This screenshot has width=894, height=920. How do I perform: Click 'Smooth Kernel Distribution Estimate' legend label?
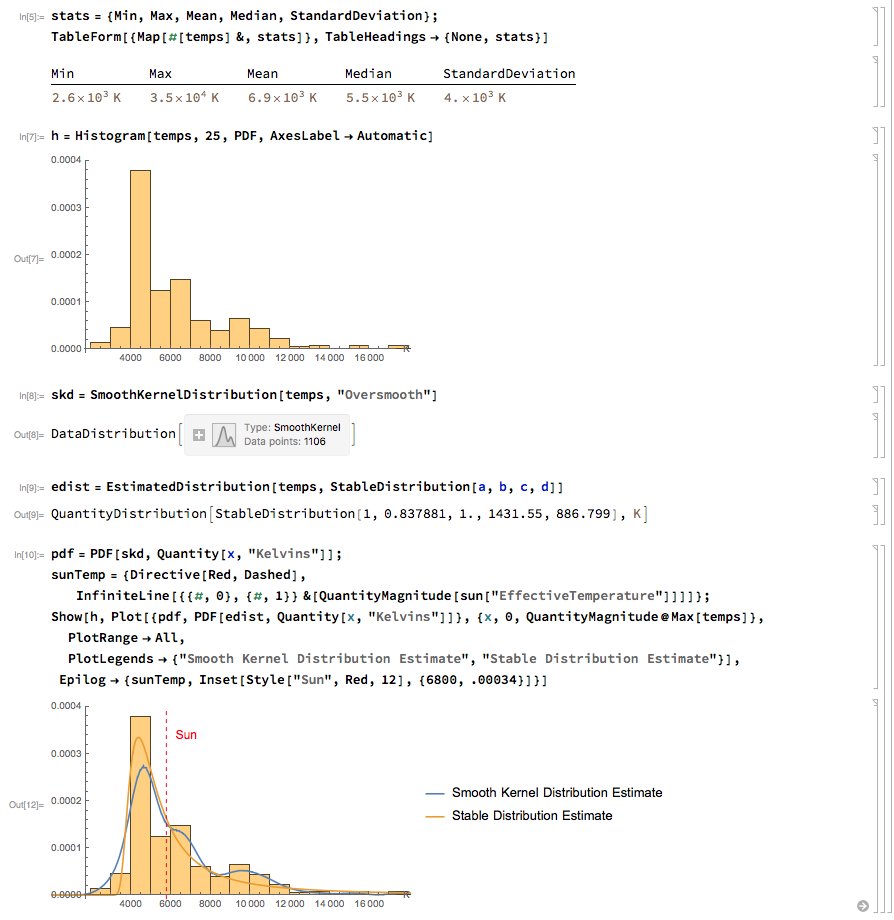[x=557, y=793]
